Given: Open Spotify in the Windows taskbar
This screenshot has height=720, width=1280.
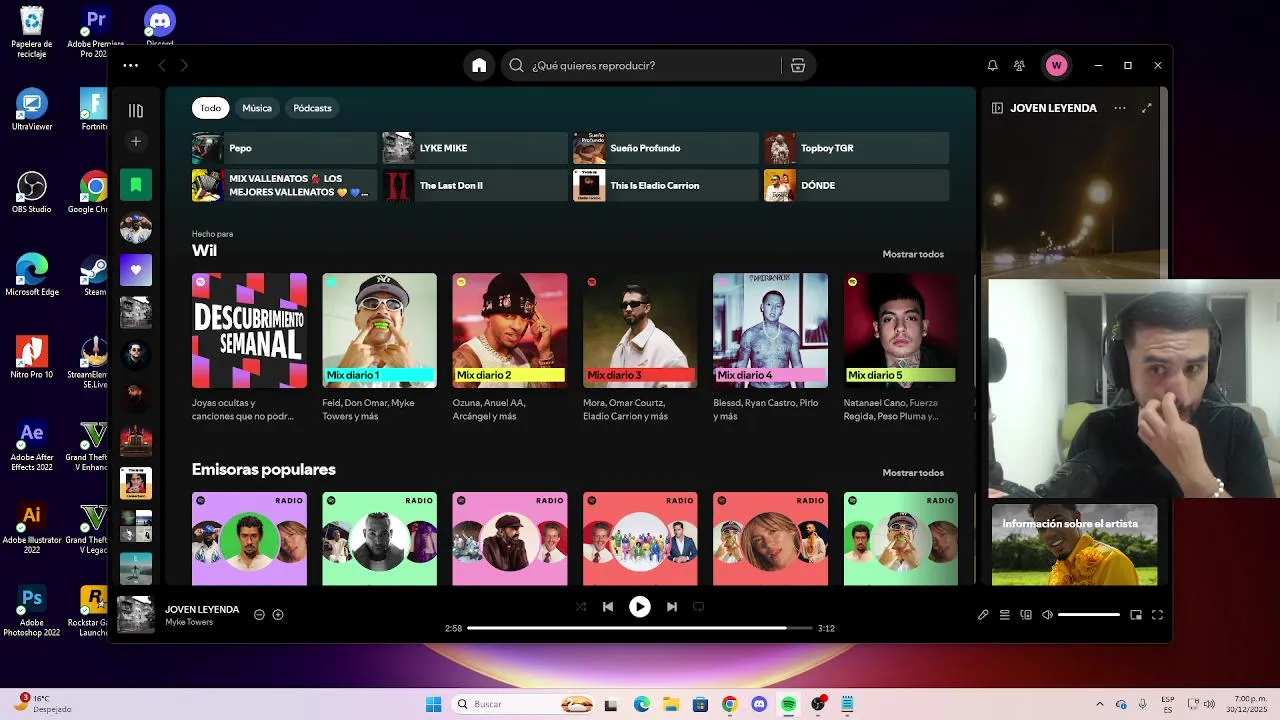Looking at the screenshot, I should (789, 704).
